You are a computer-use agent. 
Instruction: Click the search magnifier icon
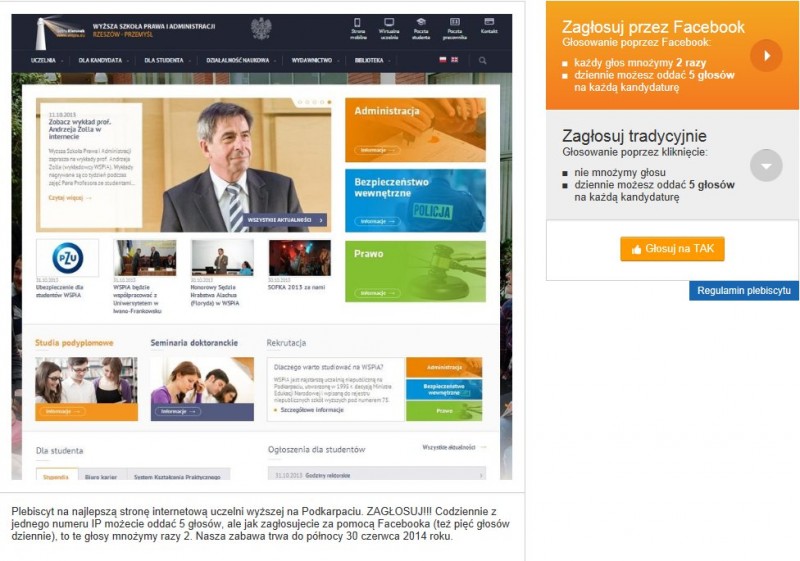[482, 61]
